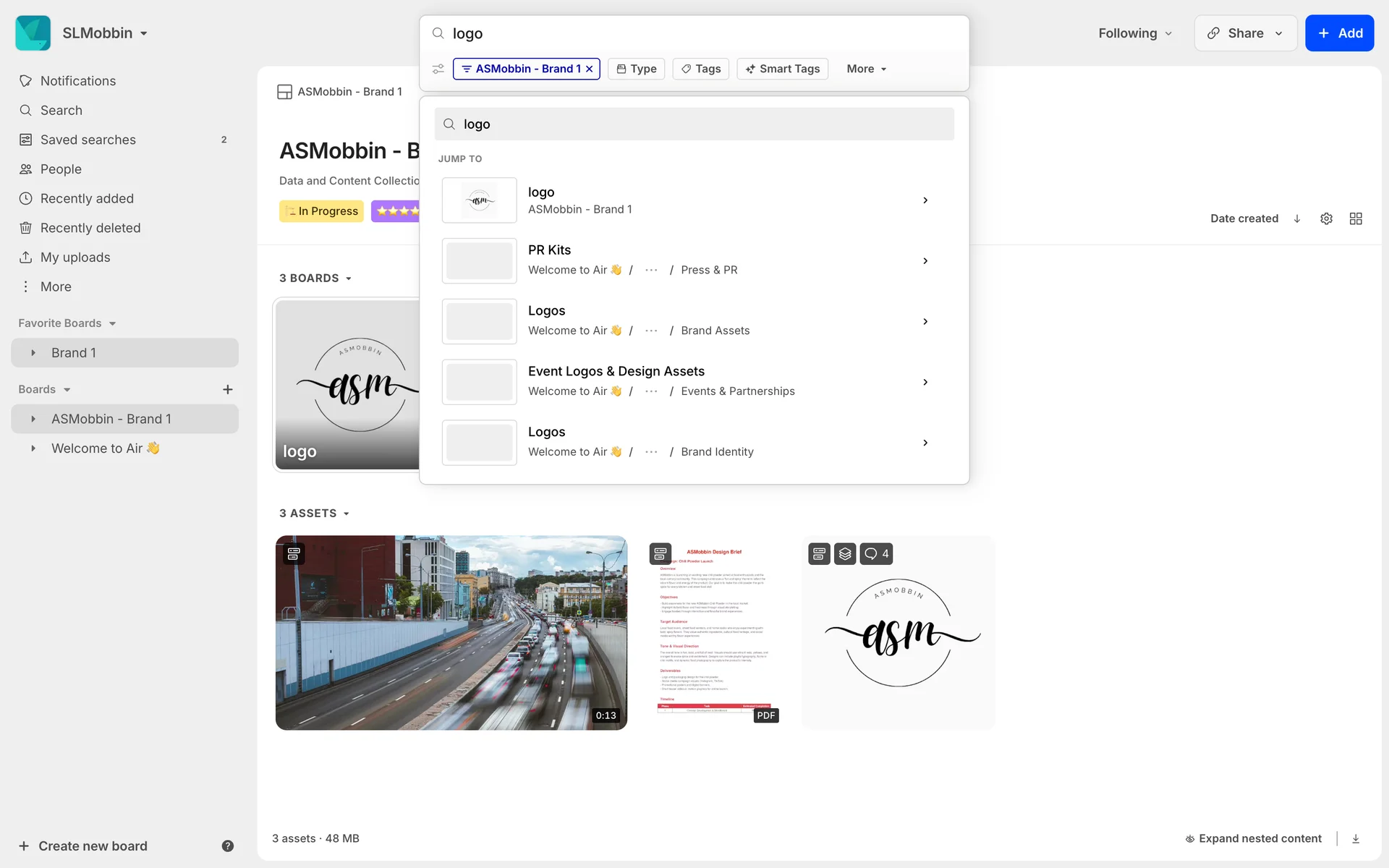This screenshot has width=1389, height=868.
Task: Open the traffic video thumbnail
Action: tap(451, 633)
